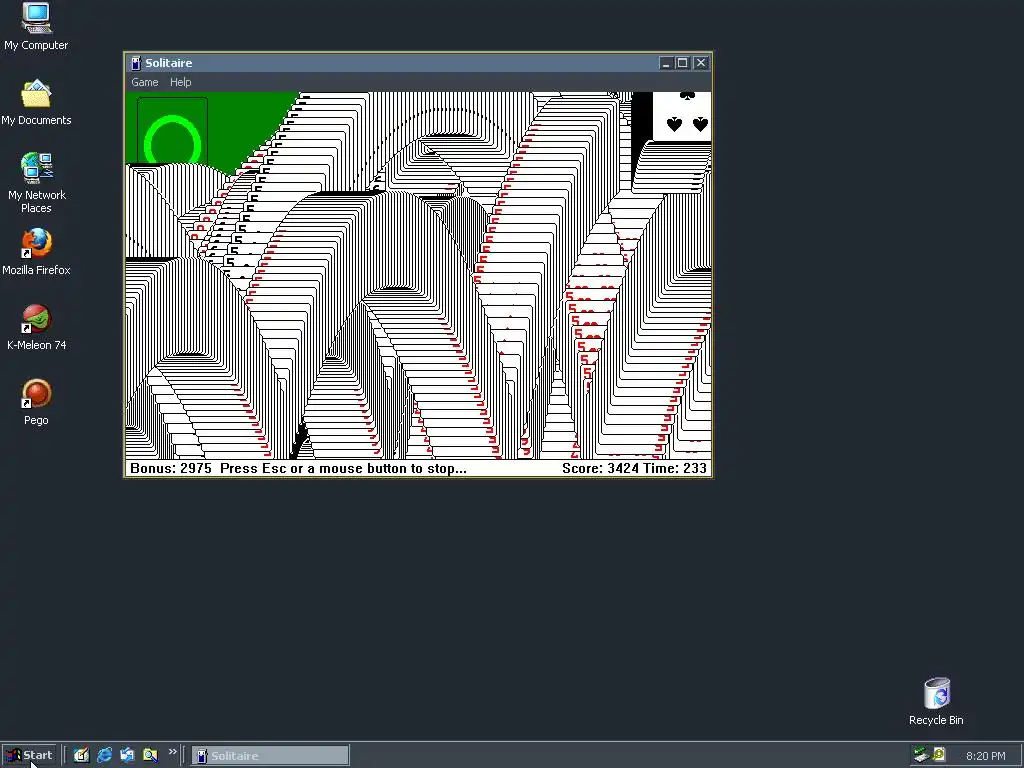Click the Outlook Express Quick Launch icon
This screenshot has width=1024, height=768.
127,755
